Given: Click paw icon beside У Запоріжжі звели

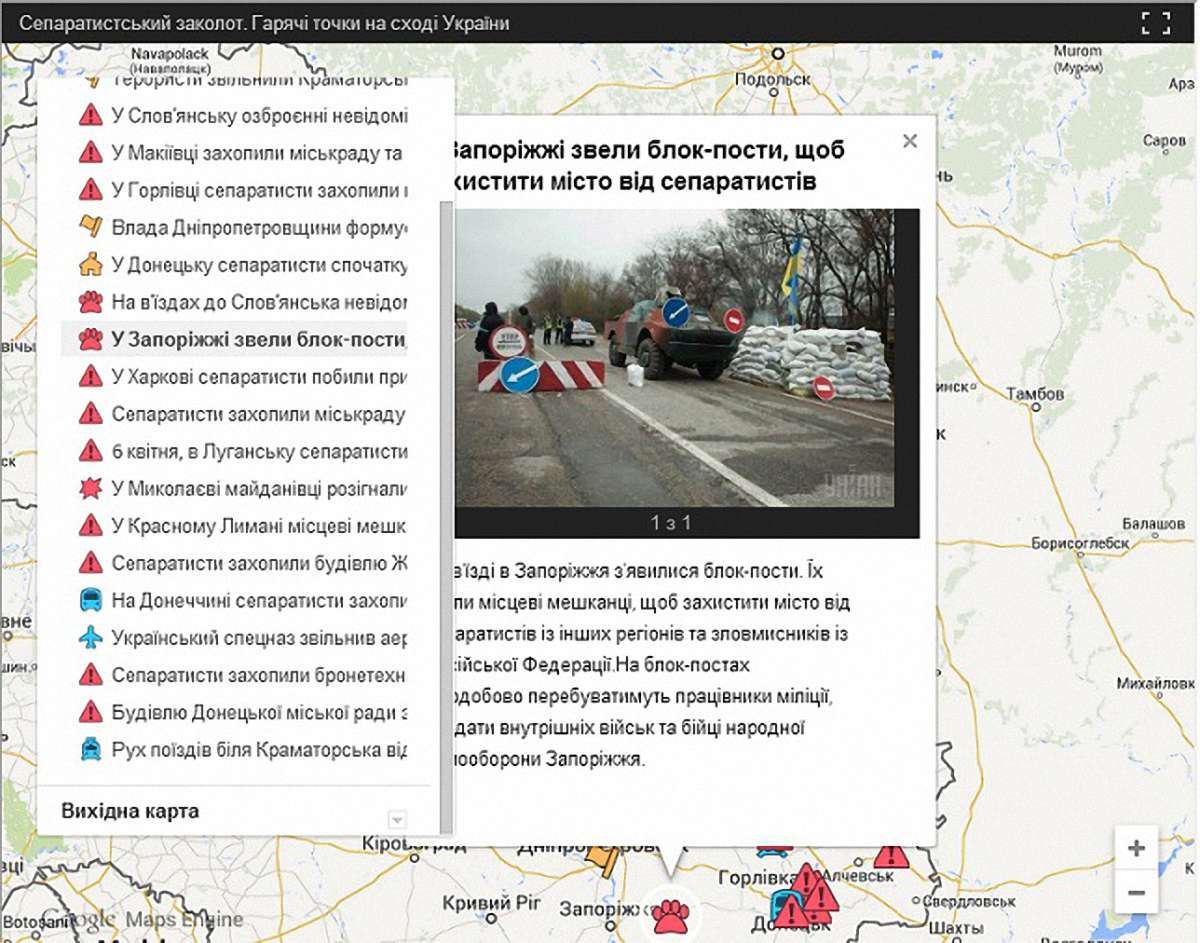Looking at the screenshot, I should click(91, 339).
